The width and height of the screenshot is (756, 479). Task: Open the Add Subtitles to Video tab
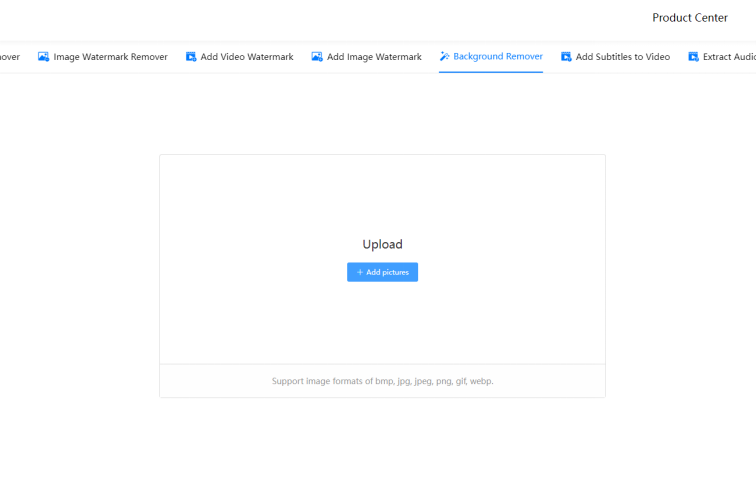tap(615, 57)
